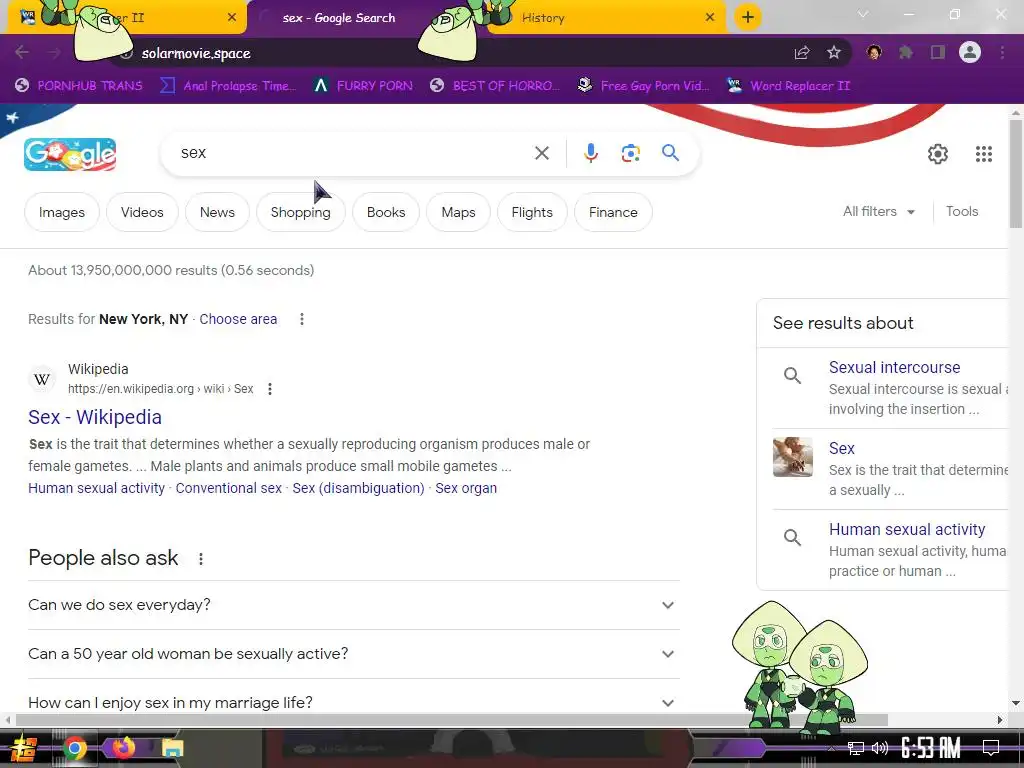
Task: Filter results by Images
Action: coord(61,212)
